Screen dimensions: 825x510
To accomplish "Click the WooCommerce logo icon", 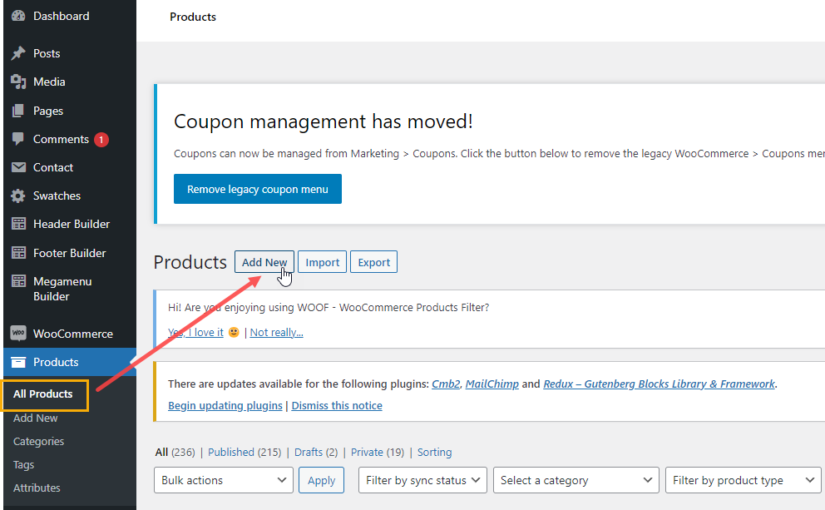I will pos(18,334).
